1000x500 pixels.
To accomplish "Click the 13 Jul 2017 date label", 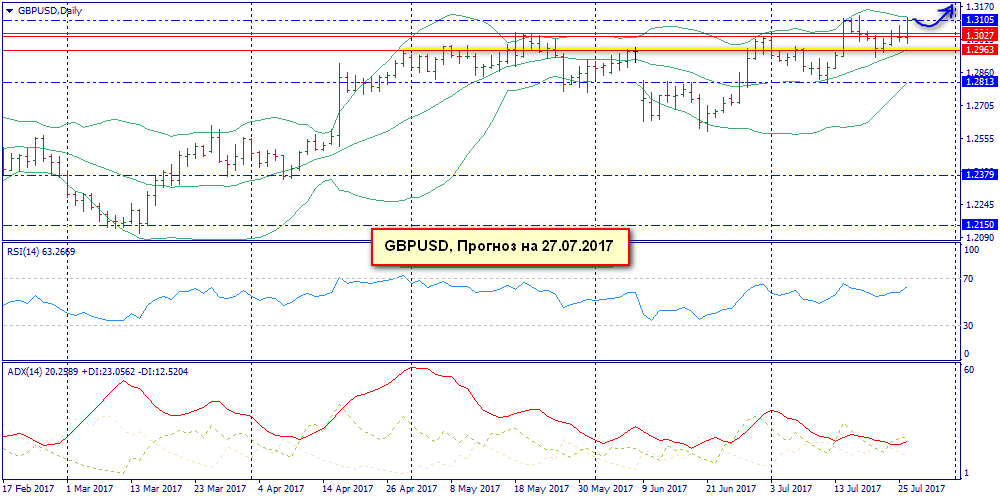I will point(858,487).
